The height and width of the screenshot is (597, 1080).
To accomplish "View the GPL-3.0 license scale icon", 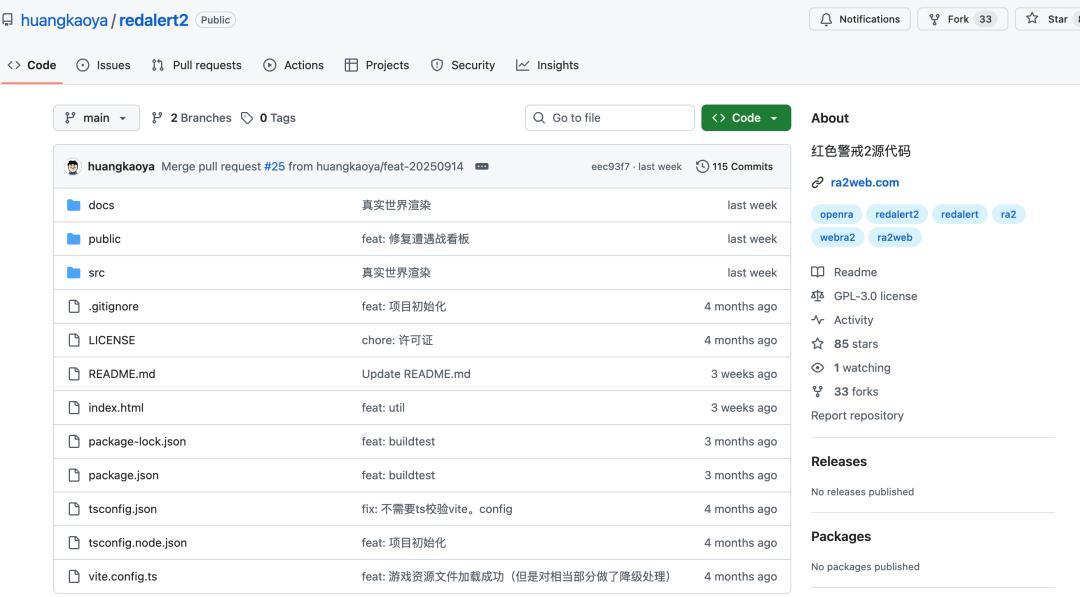I will click(818, 296).
